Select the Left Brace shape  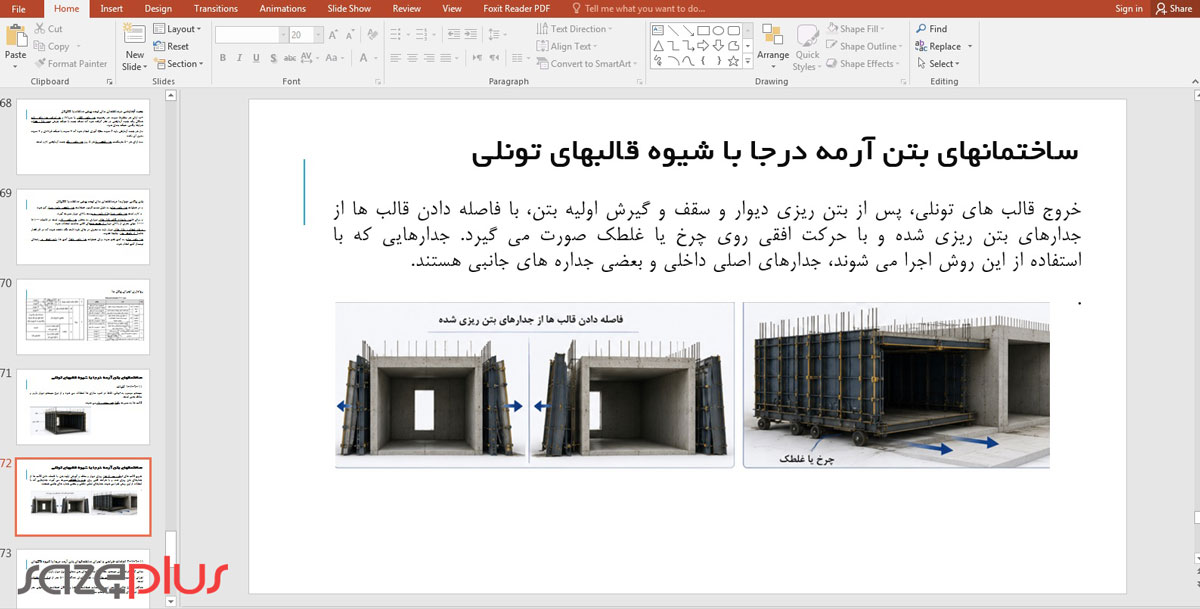click(x=703, y=61)
